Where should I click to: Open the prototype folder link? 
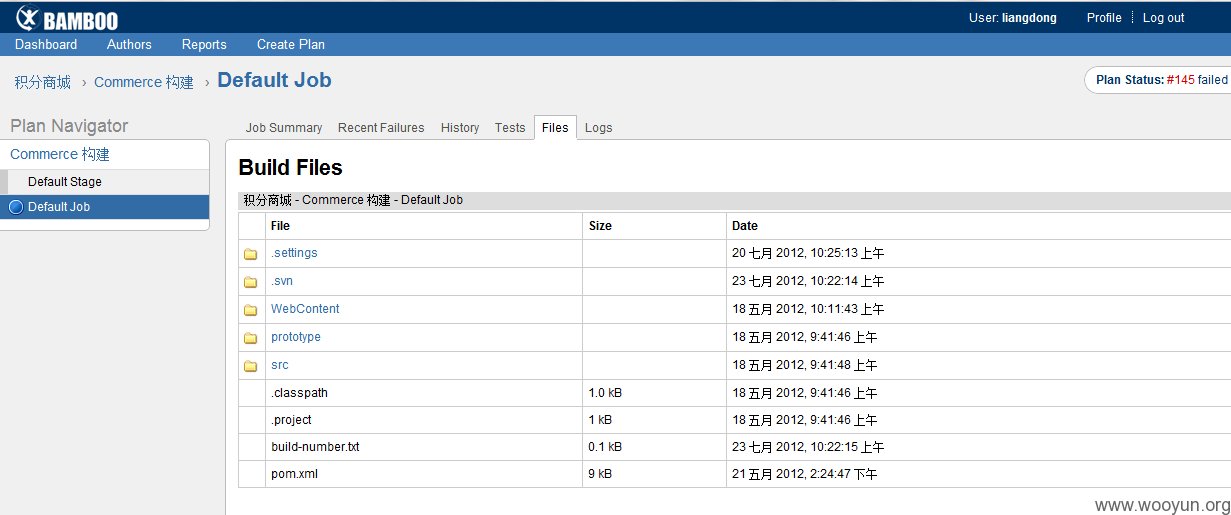click(x=296, y=337)
